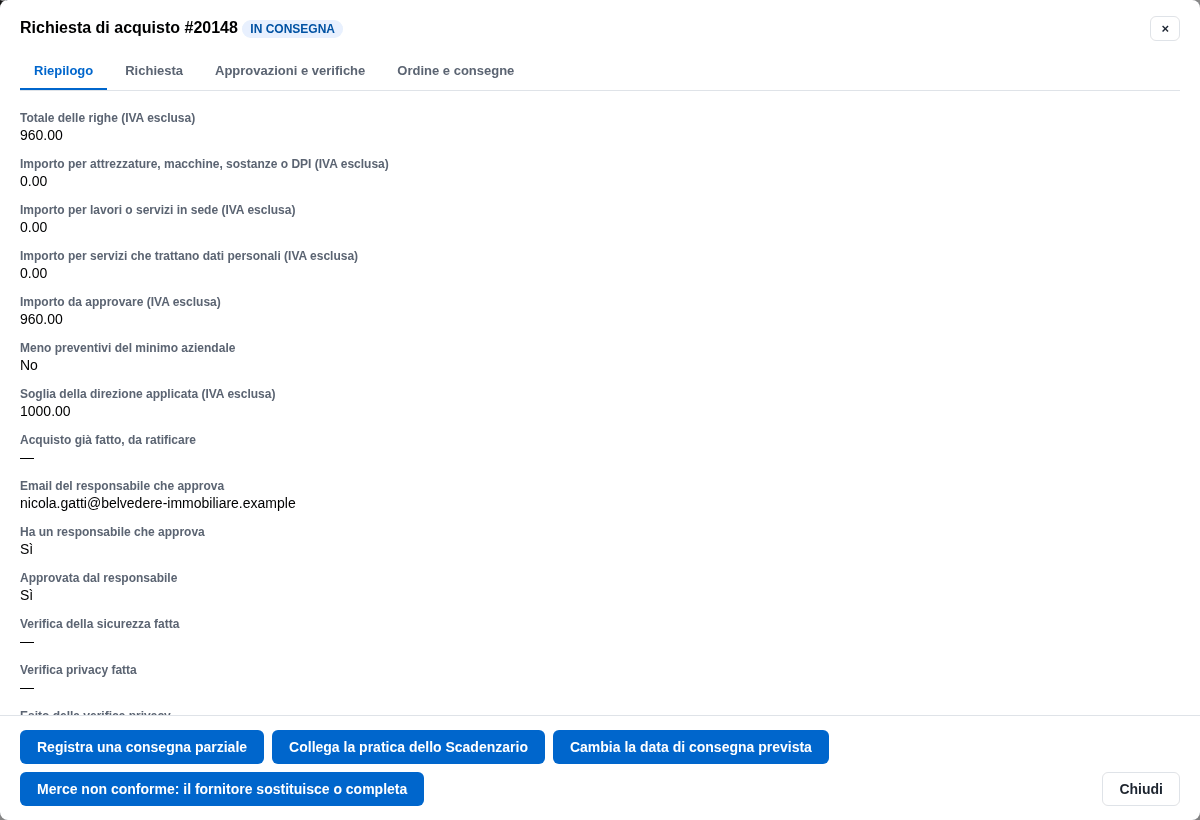Viewport: 1200px width, 820px height.
Task: Close the dialog with the × icon
Action: pyautogui.click(x=1165, y=28)
